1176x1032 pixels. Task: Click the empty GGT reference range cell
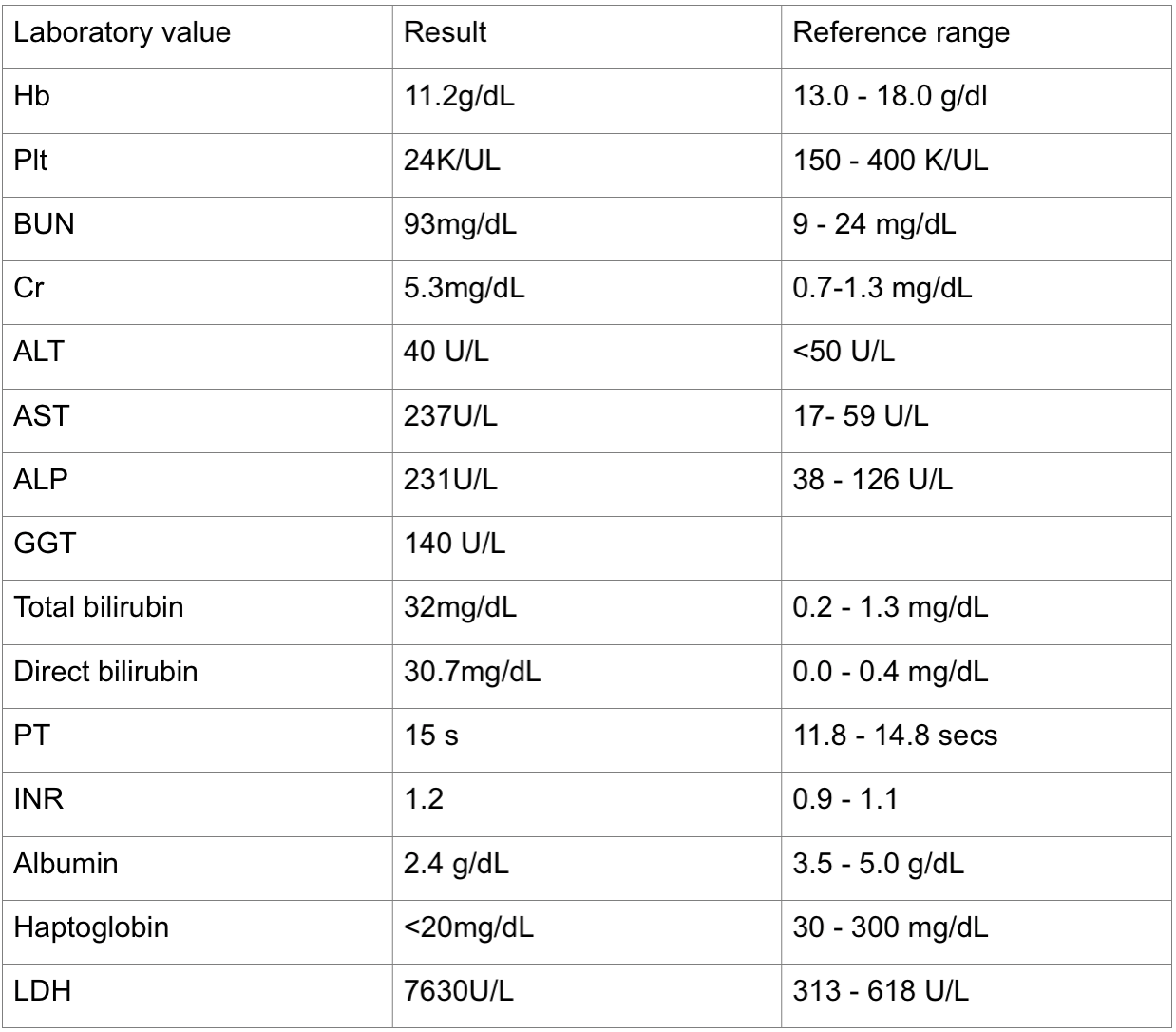coord(977,545)
